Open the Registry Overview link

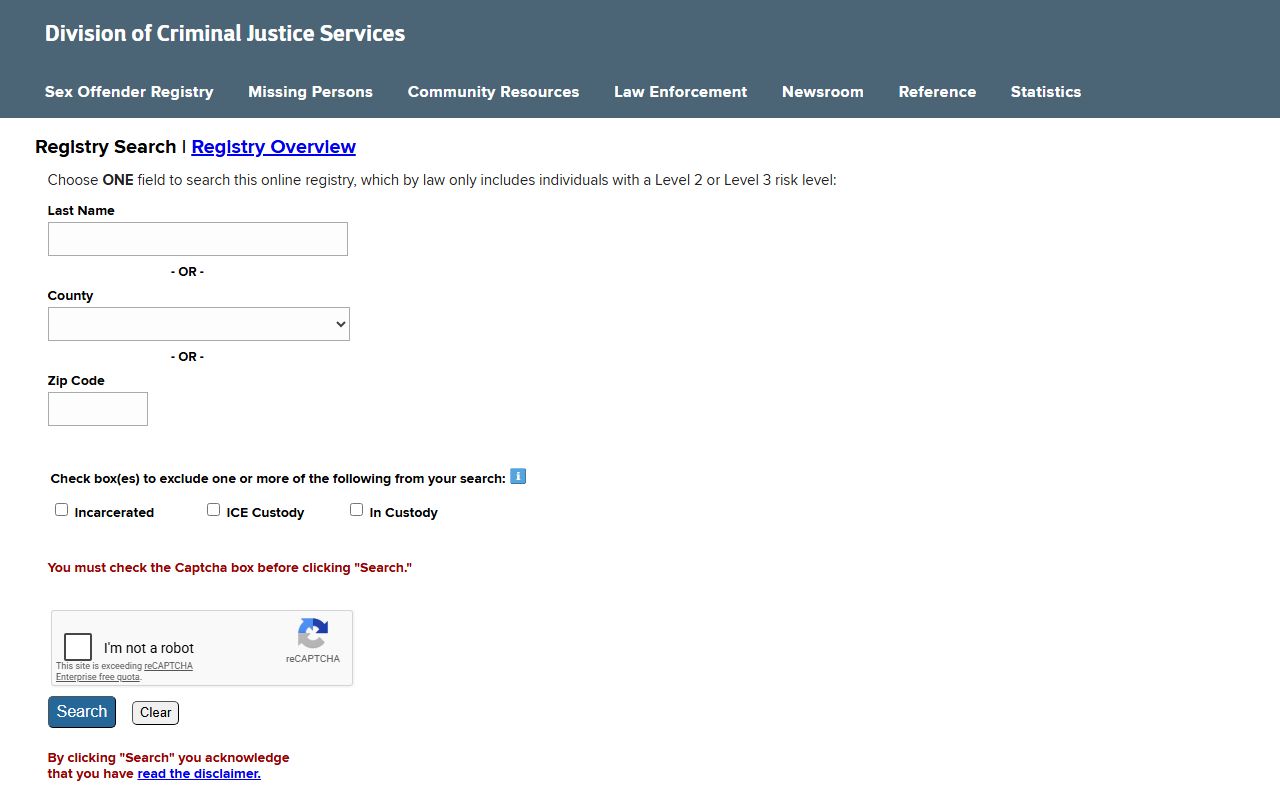coord(274,147)
